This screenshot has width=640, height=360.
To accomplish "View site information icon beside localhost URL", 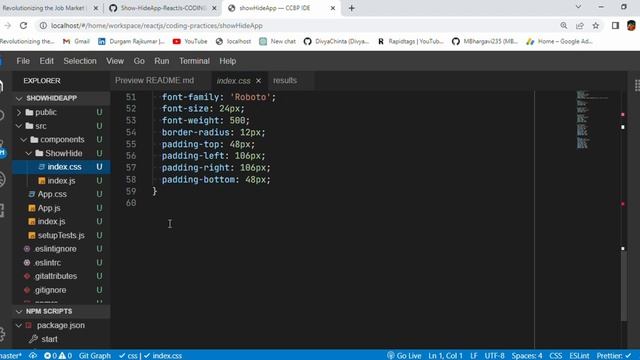I will tap(43, 25).
